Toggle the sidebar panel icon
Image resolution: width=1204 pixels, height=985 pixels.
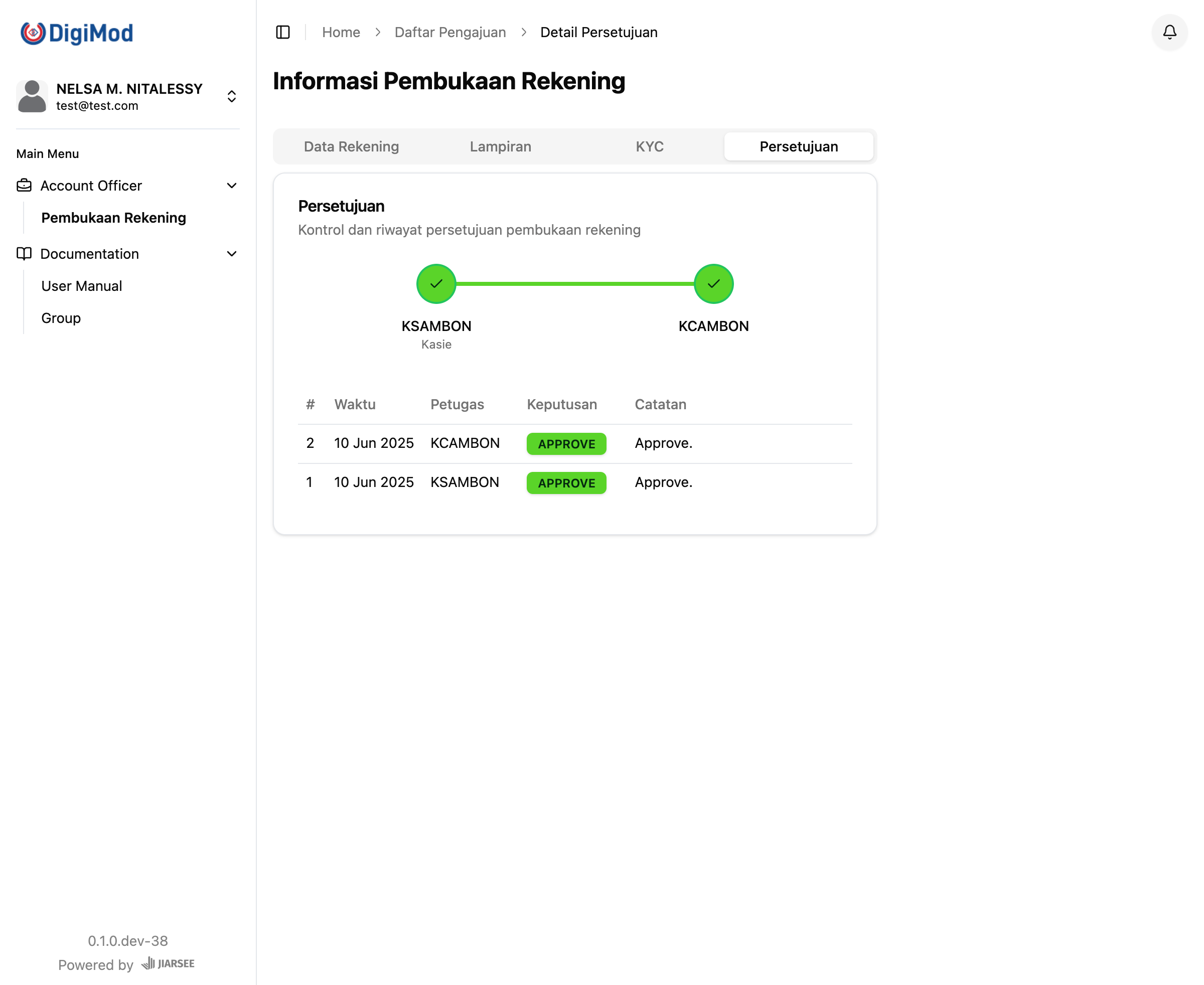tap(283, 32)
